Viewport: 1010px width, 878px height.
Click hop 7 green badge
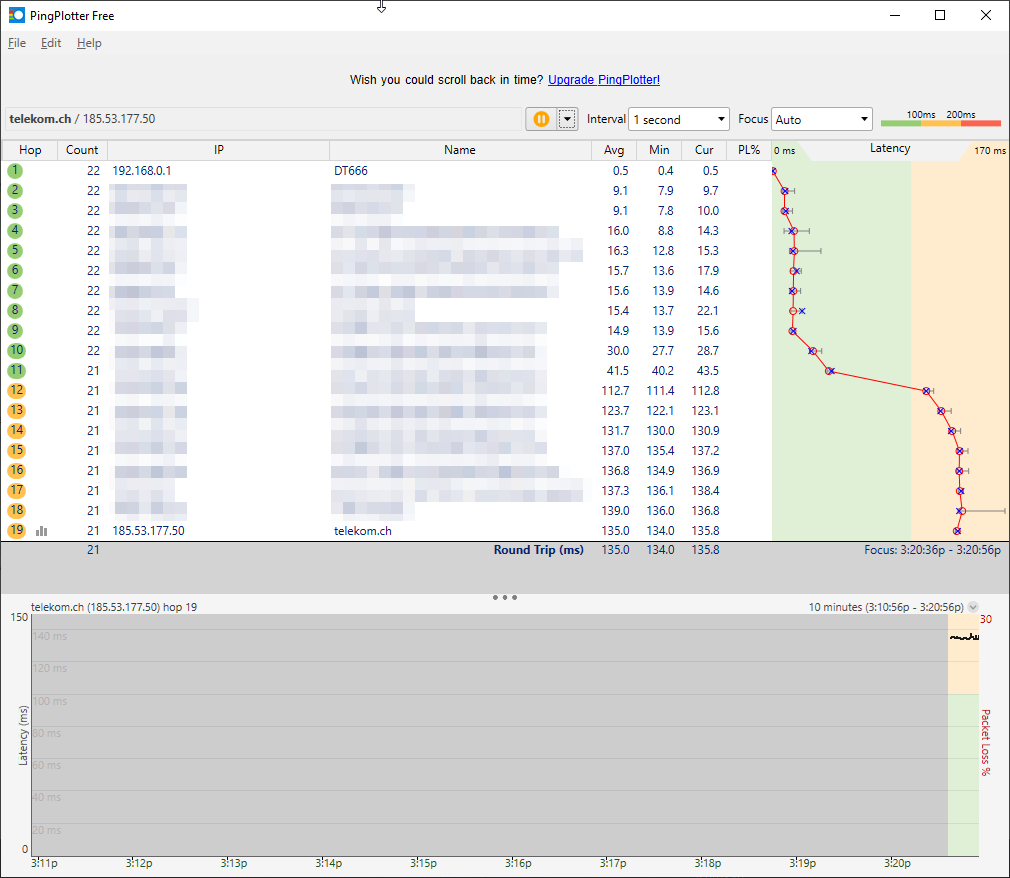click(15, 291)
